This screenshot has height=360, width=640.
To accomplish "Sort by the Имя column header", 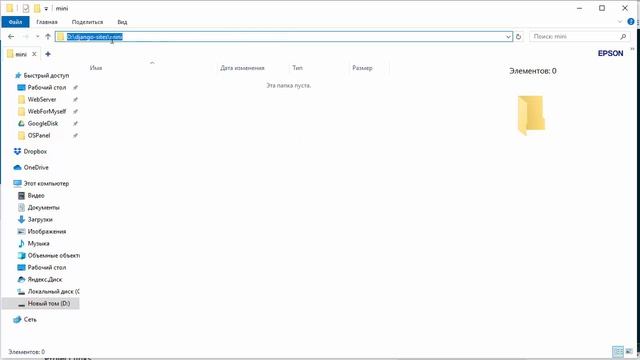I will coord(96,68).
